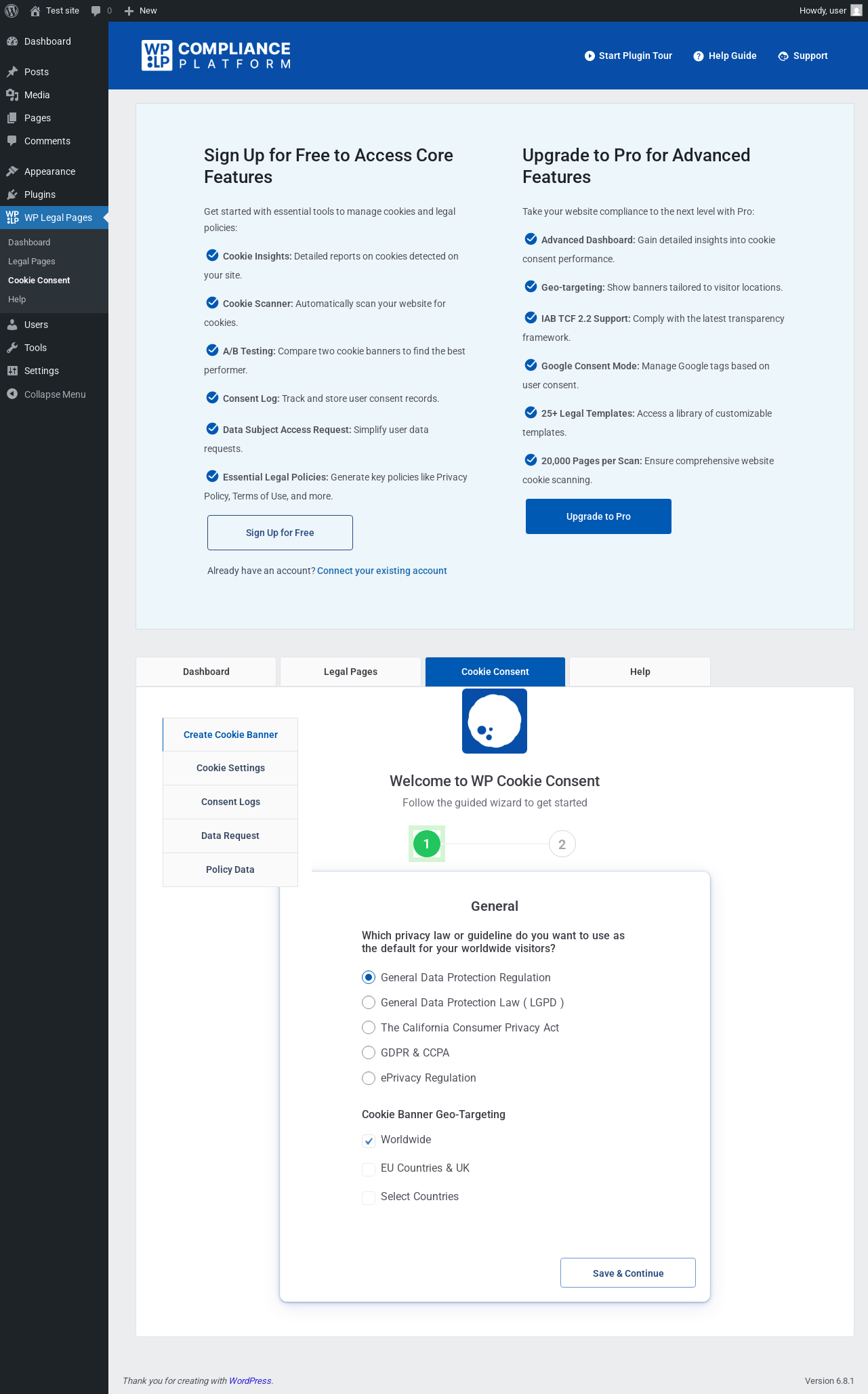Choose the ePrivacy Regulation radio option
The width and height of the screenshot is (868, 1394).
tap(369, 1078)
